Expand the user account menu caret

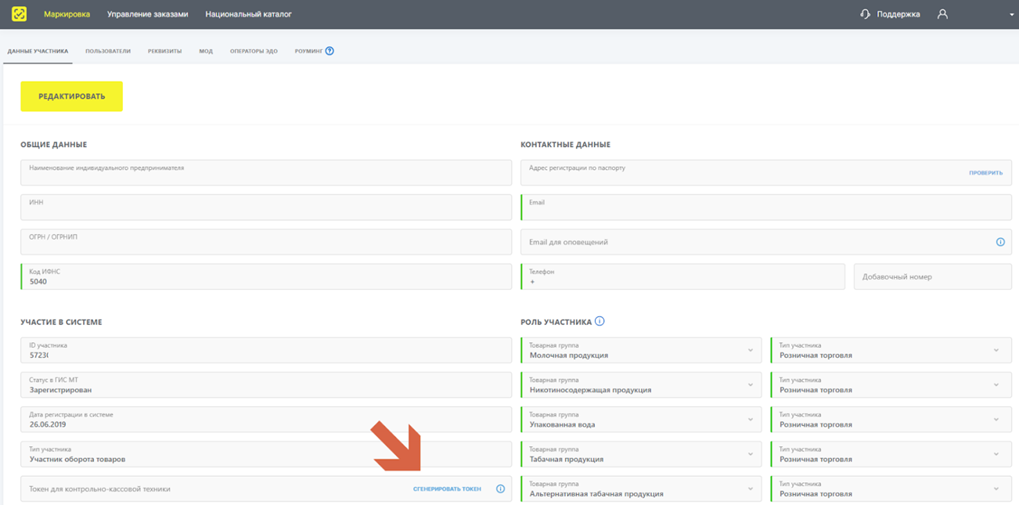click(1011, 14)
